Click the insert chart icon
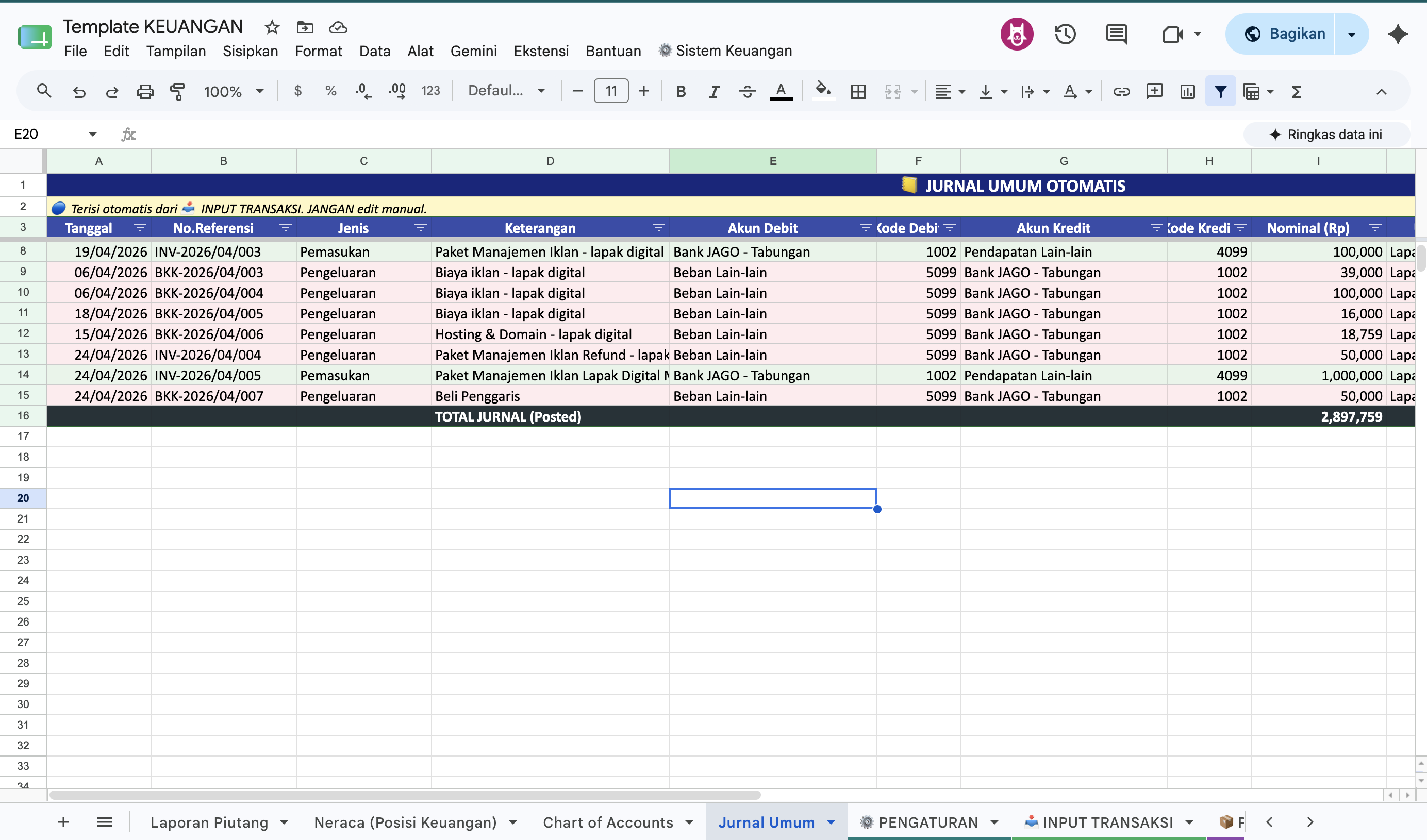This screenshot has width=1427, height=840. coord(1187,92)
